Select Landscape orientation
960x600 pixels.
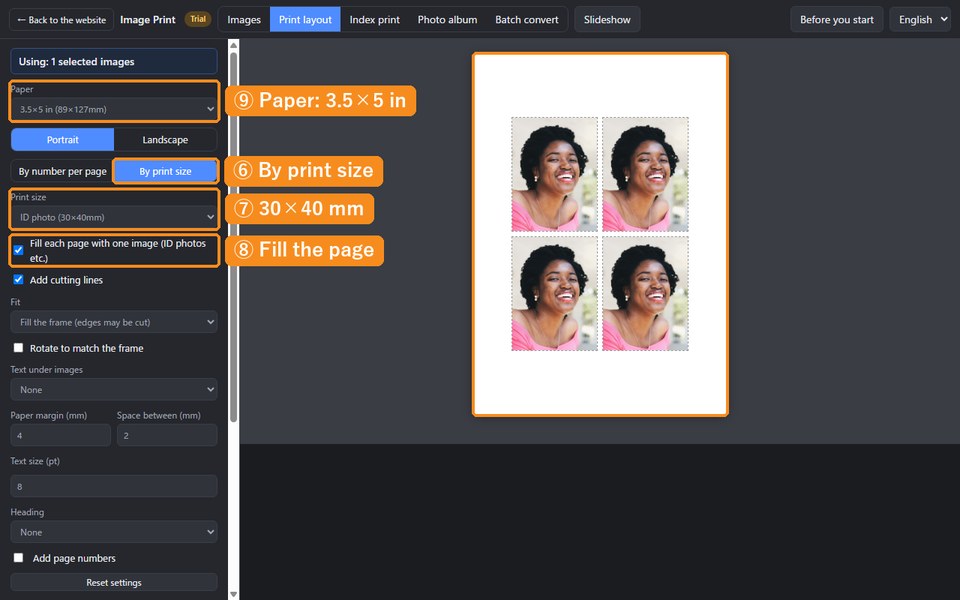click(165, 140)
